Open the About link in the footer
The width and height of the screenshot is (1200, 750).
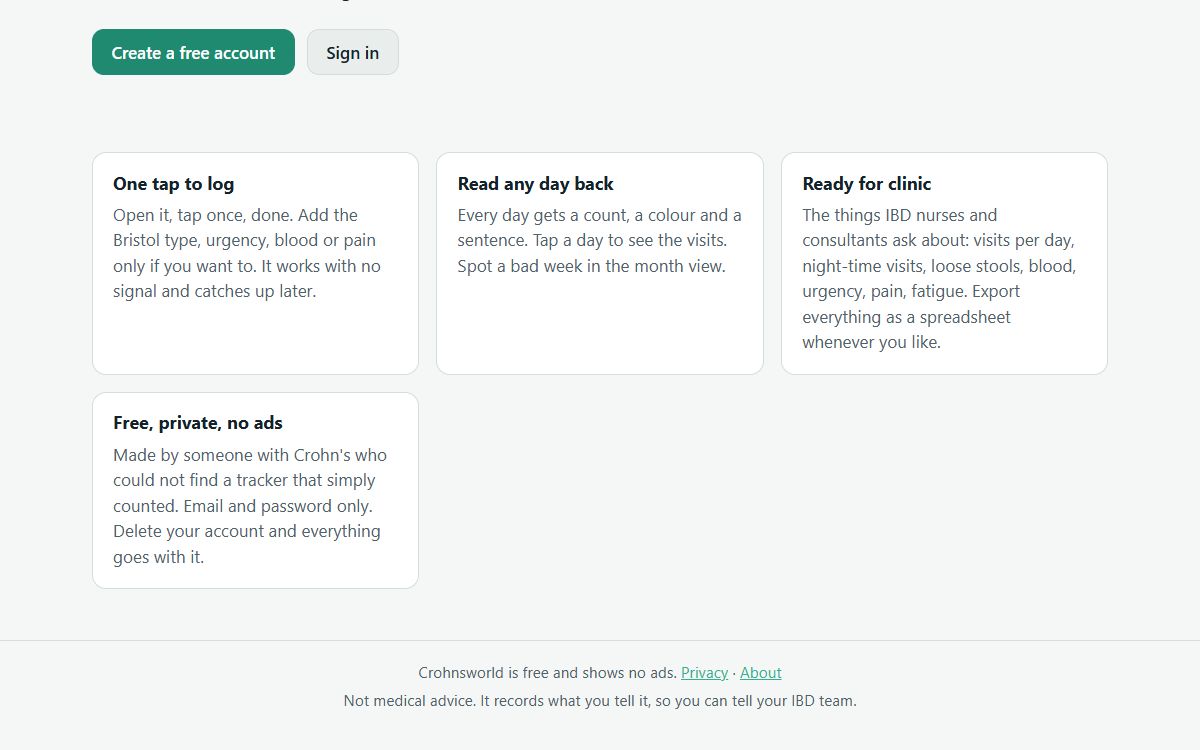pyautogui.click(x=761, y=673)
